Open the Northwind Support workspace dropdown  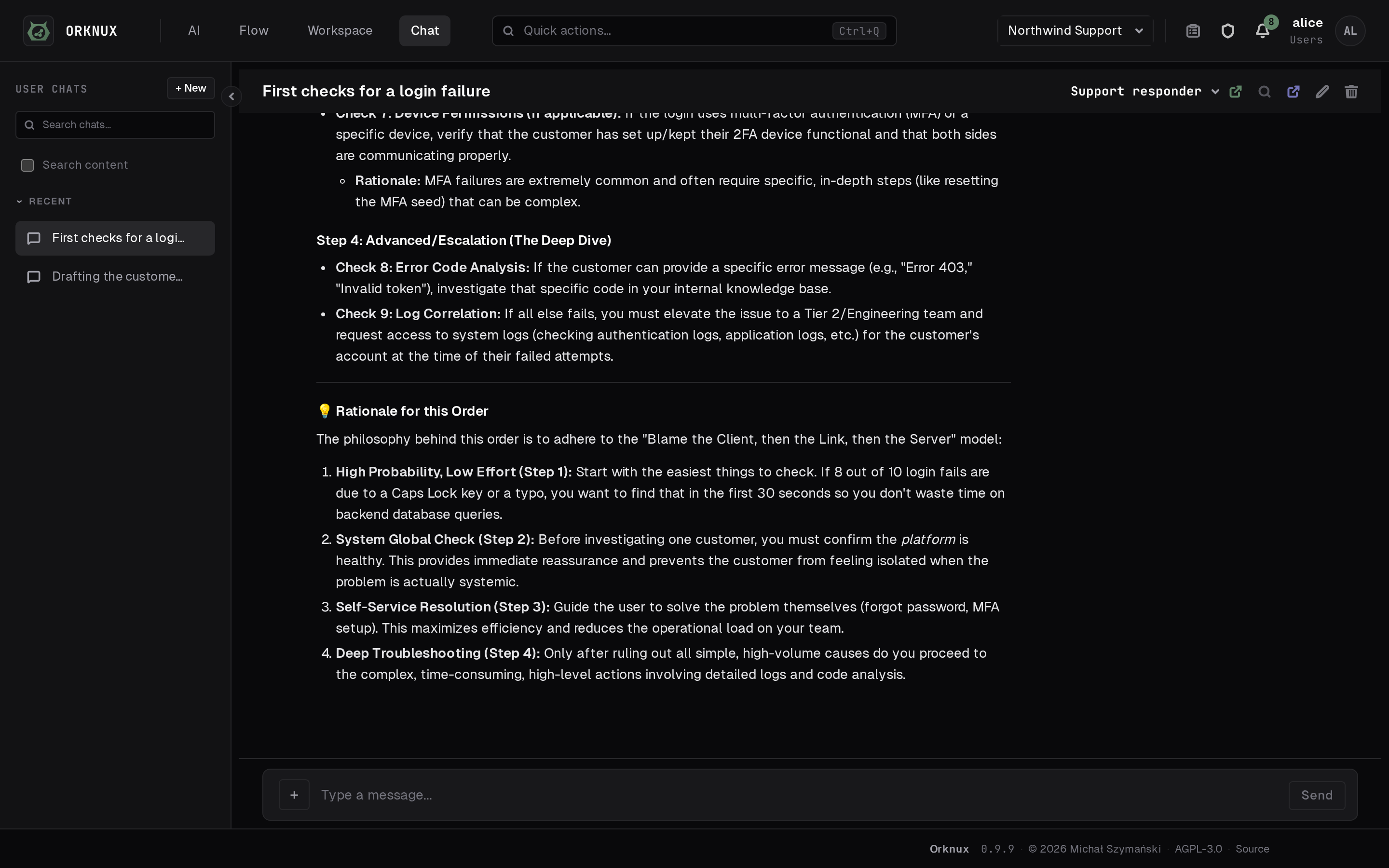point(1075,31)
